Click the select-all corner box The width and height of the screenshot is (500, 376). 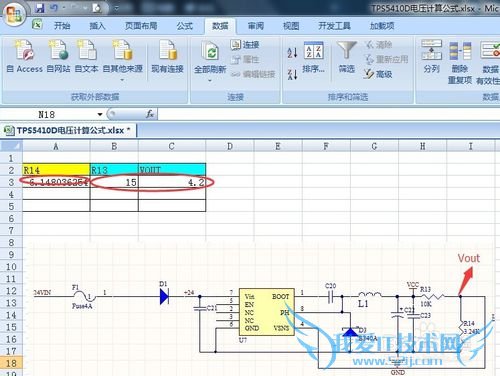point(11,146)
